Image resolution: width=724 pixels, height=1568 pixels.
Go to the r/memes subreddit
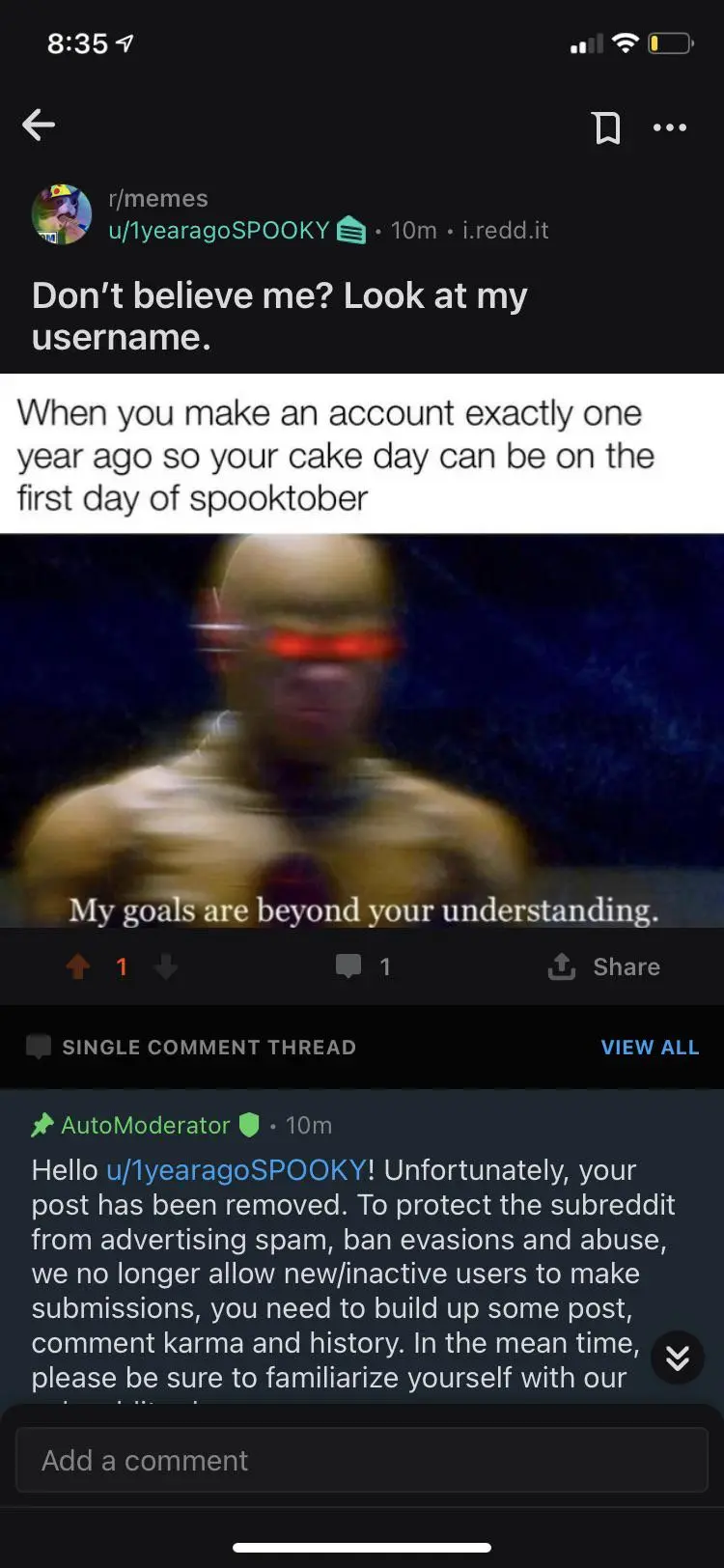[158, 199]
